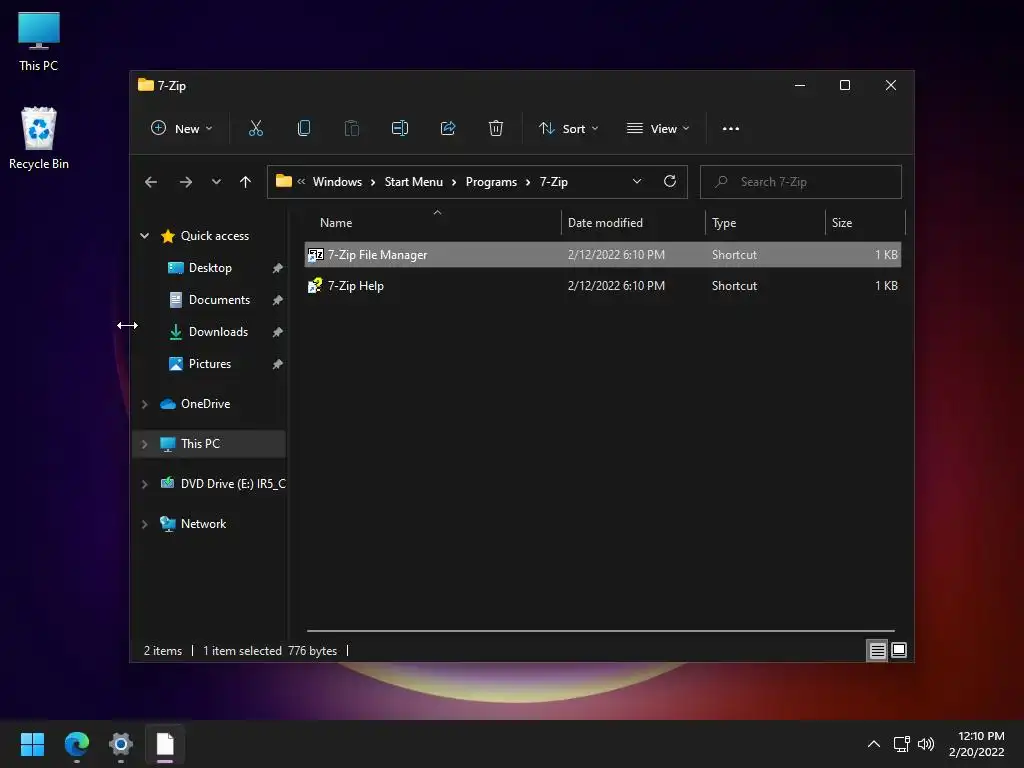1024x768 pixels.
Task: Open Settings gear in taskbar
Action: (x=121, y=744)
